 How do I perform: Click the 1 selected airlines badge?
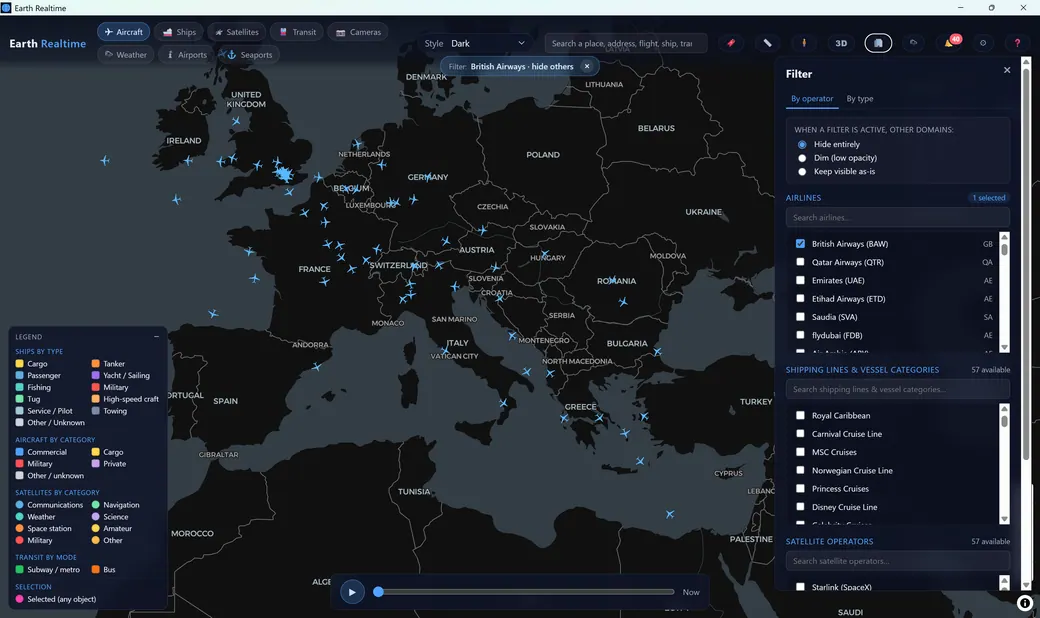tap(988, 198)
